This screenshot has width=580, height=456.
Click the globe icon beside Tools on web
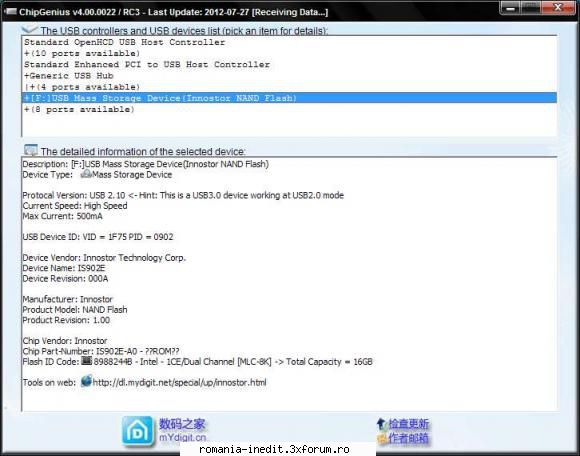click(86, 381)
